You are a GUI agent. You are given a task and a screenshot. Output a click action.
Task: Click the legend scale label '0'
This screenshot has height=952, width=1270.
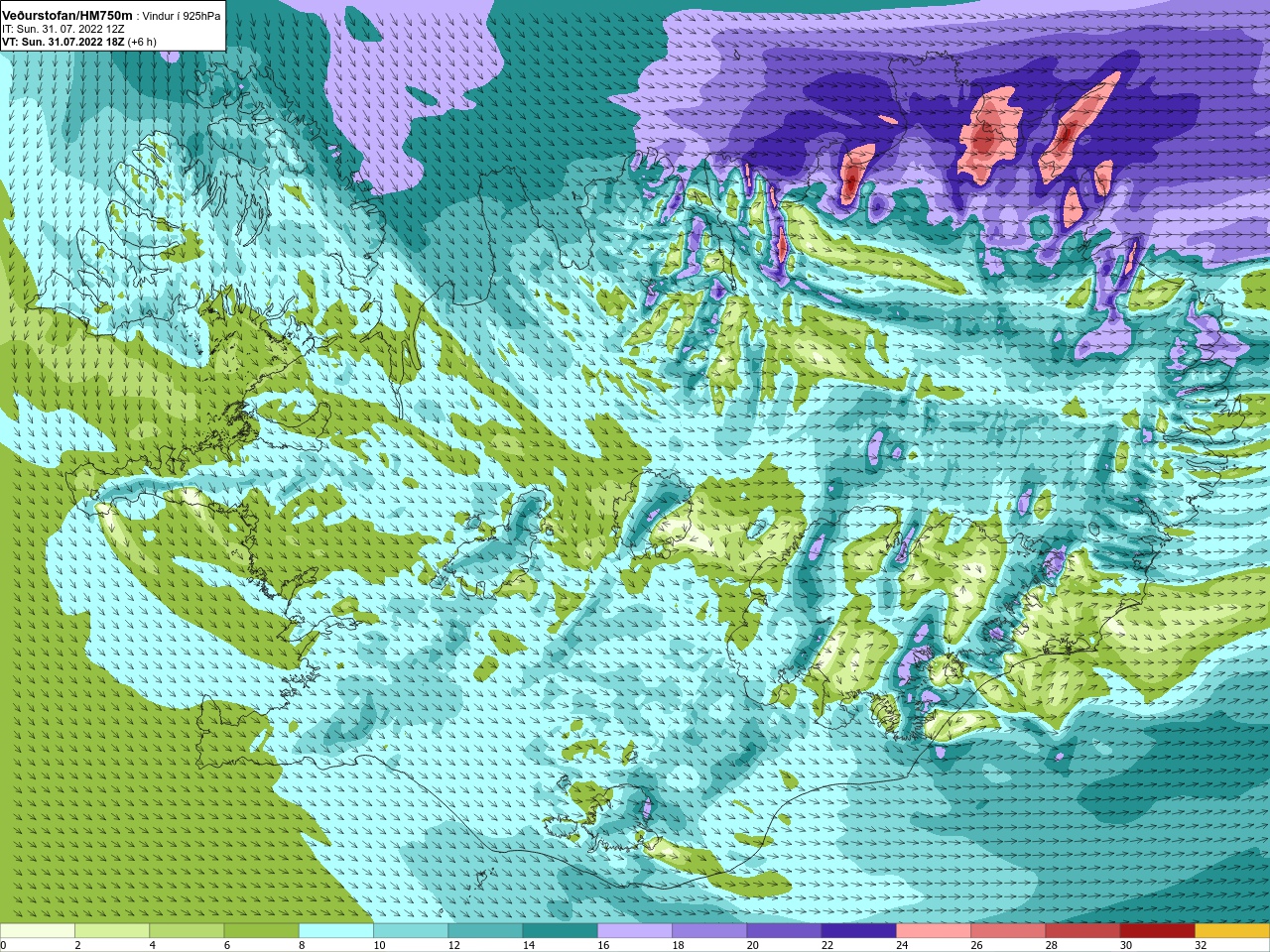pyautogui.click(x=3, y=945)
